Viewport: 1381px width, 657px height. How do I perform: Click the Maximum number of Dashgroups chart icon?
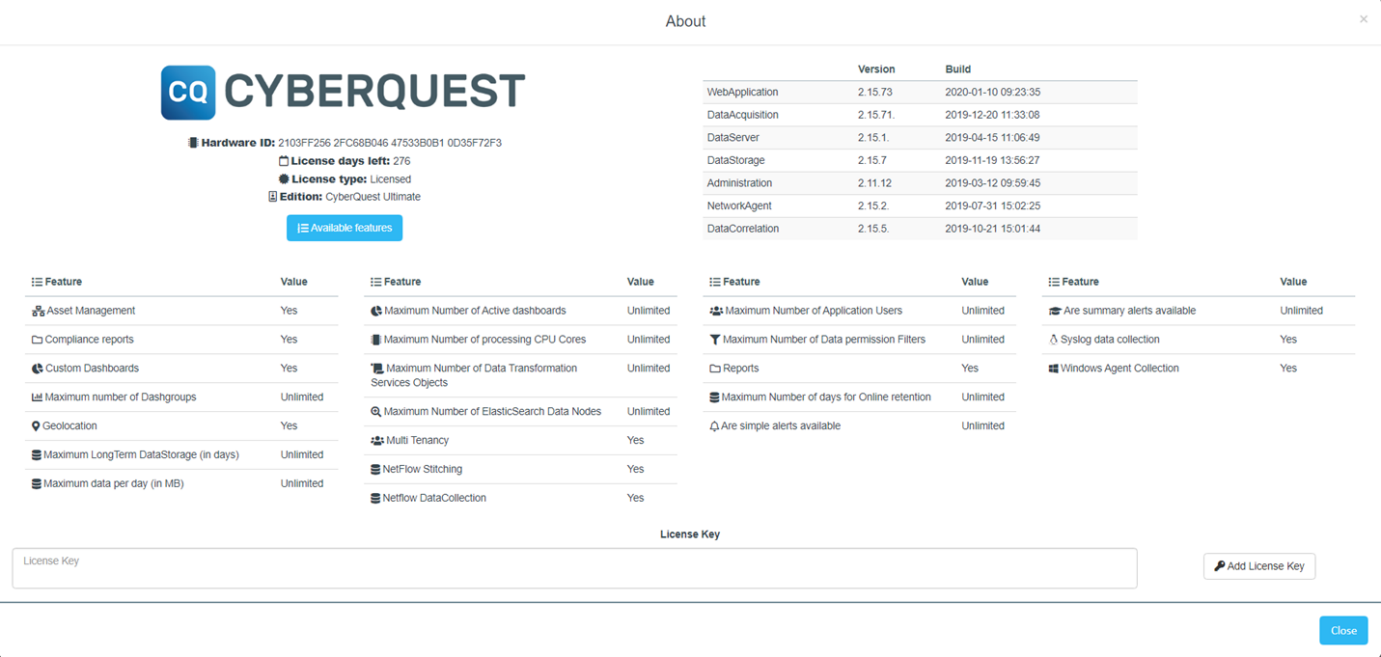37,397
